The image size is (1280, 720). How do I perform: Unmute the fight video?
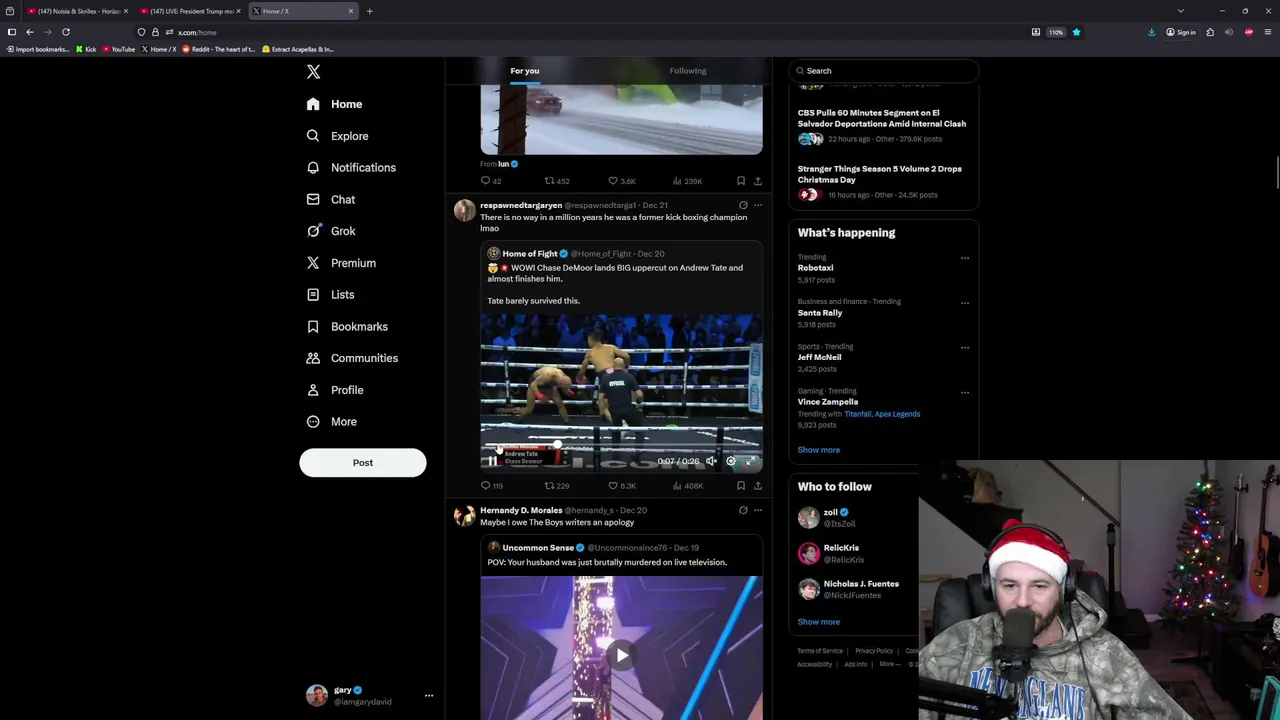coord(711,461)
